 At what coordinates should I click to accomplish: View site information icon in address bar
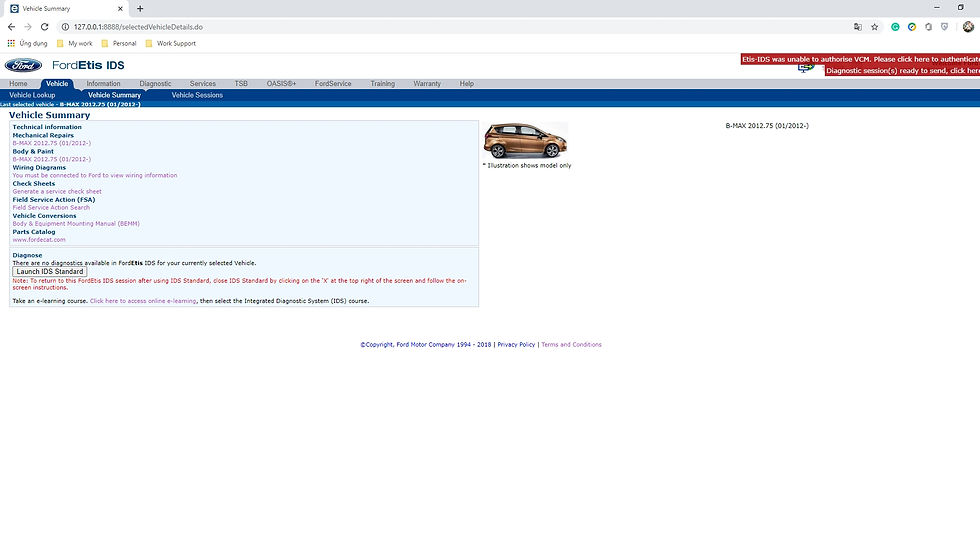tap(65, 27)
